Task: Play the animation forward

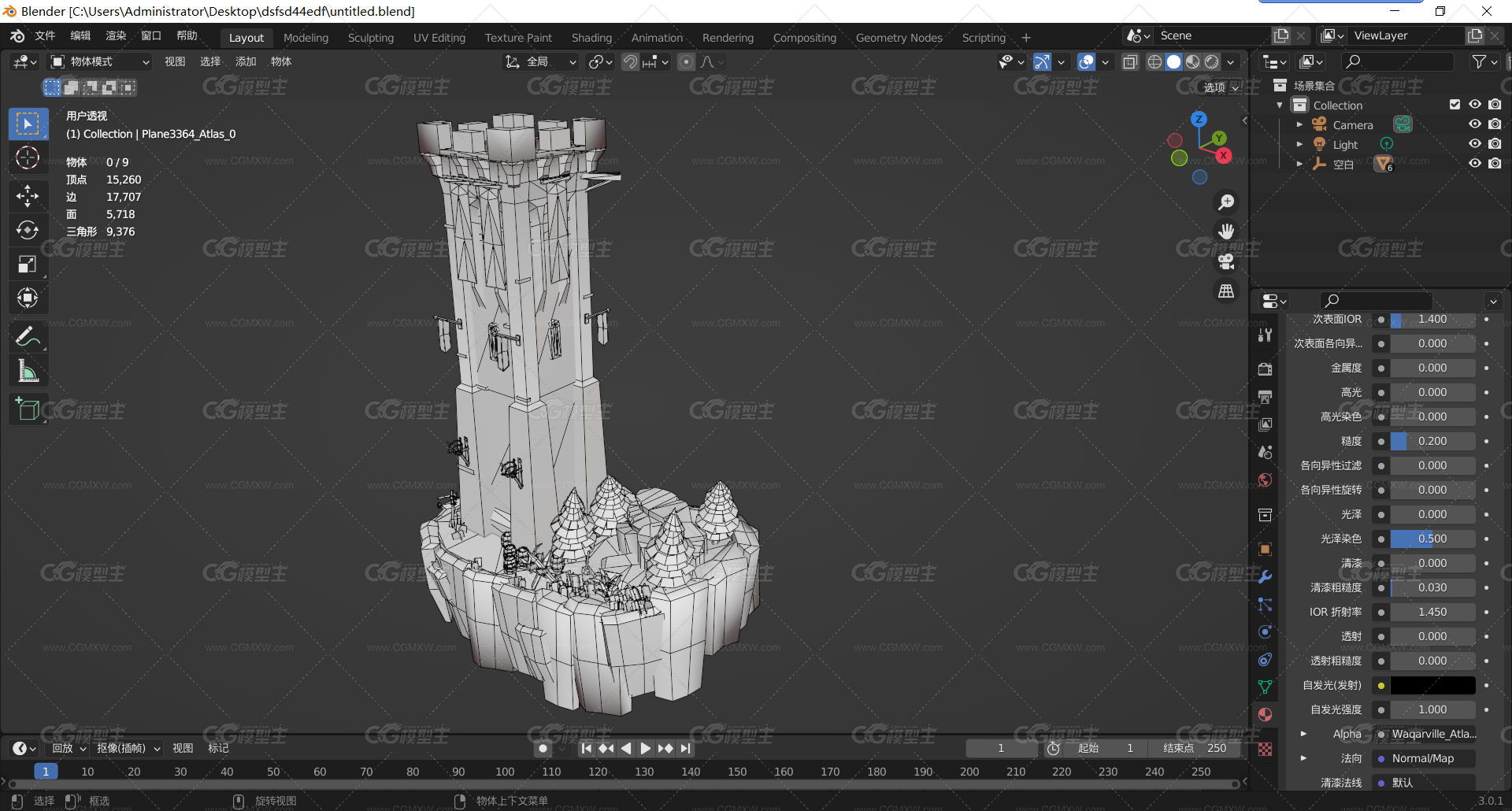Action: click(646, 748)
